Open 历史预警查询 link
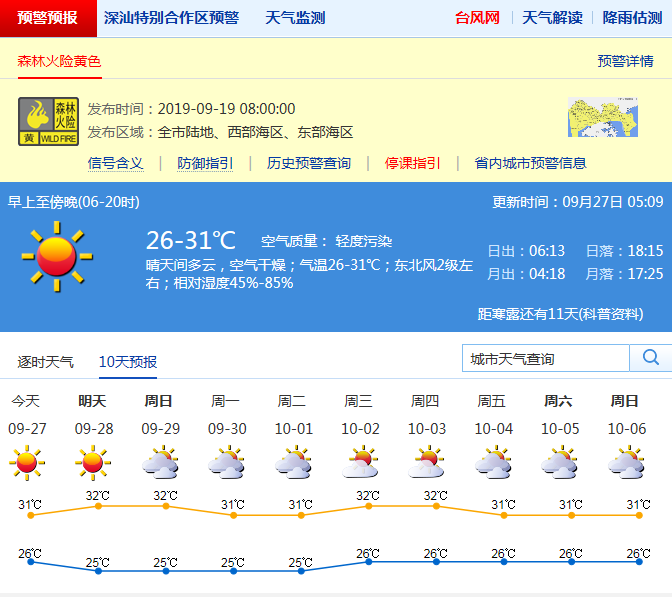 tap(309, 163)
